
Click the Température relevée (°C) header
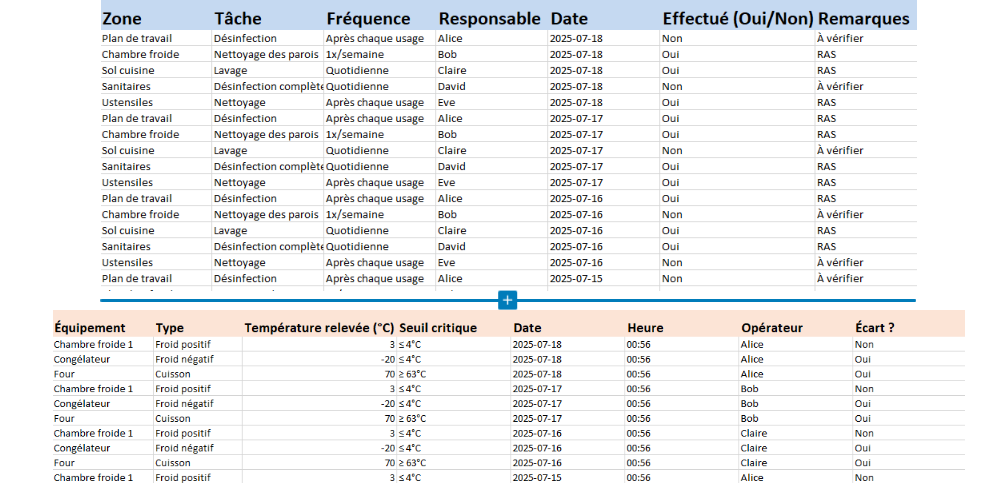319,328
